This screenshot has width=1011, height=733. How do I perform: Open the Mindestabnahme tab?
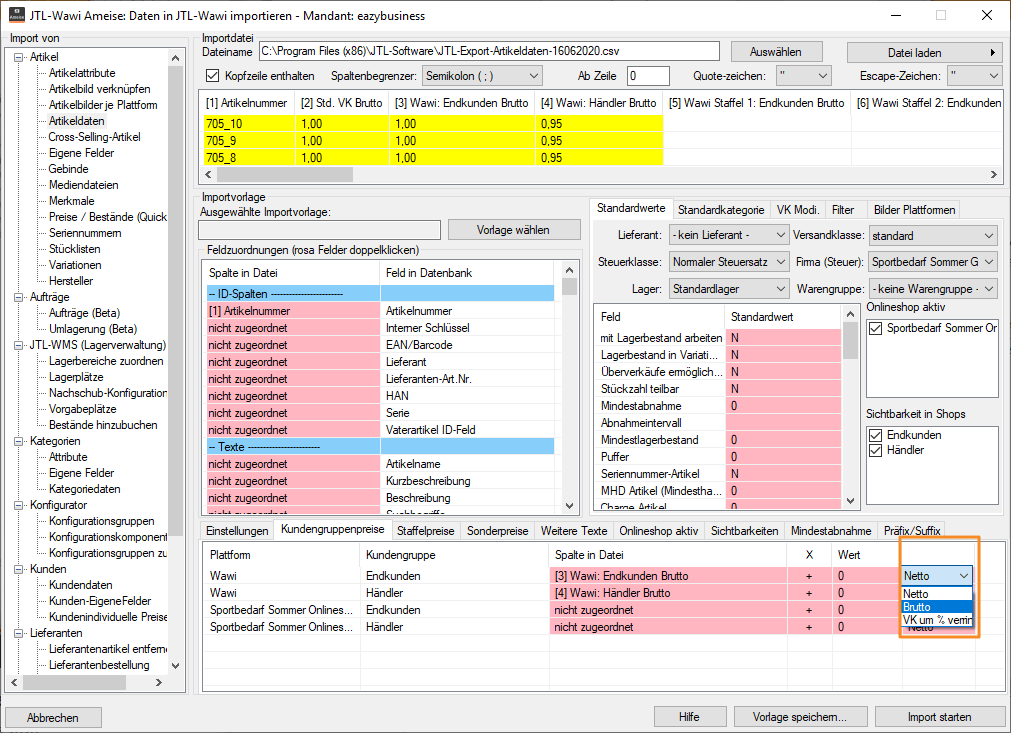click(x=830, y=531)
